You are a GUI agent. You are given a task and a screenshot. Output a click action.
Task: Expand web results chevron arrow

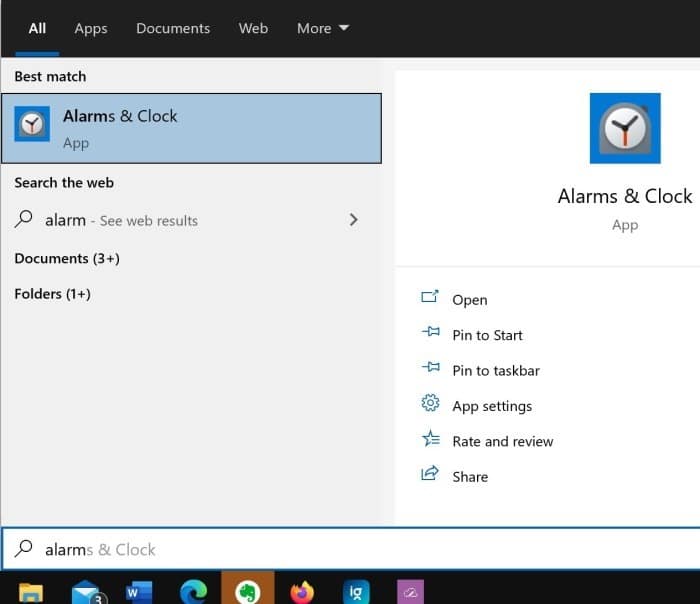pos(354,220)
